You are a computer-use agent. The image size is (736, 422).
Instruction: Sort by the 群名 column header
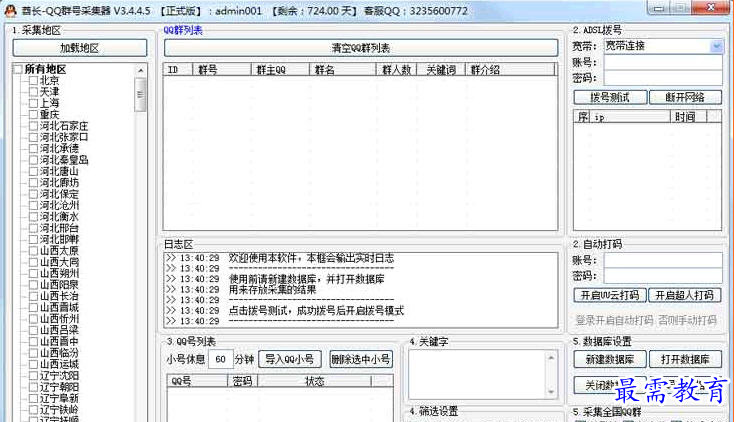342,69
